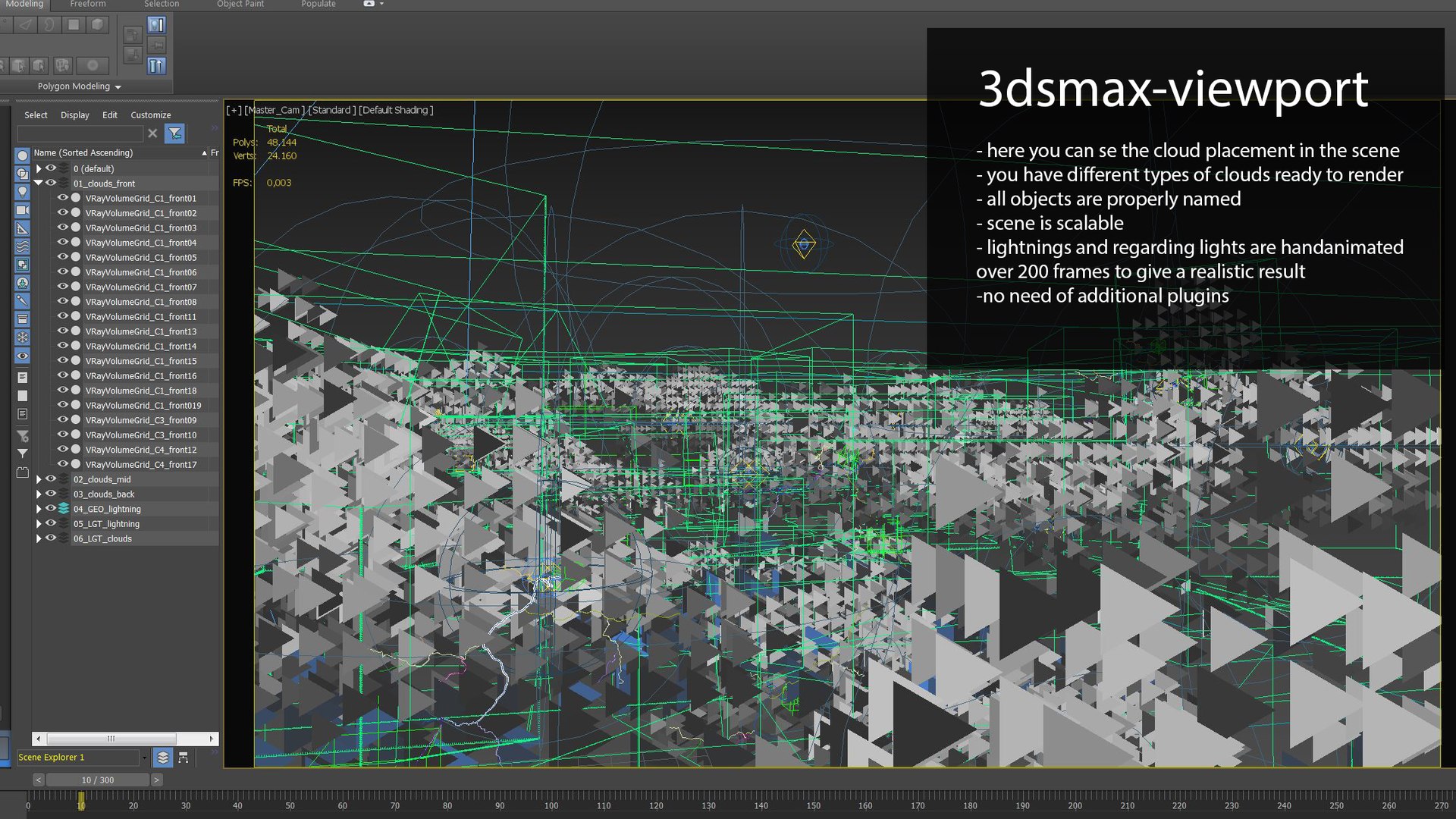
Task: Expand the 03_clouds_back layer
Action: click(39, 494)
